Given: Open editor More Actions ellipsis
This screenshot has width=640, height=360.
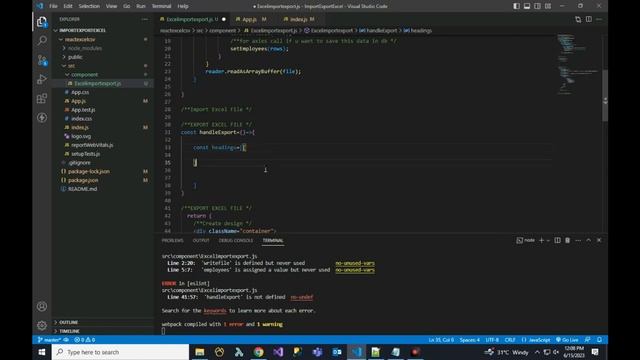Looking at the screenshot, I should [599, 19].
